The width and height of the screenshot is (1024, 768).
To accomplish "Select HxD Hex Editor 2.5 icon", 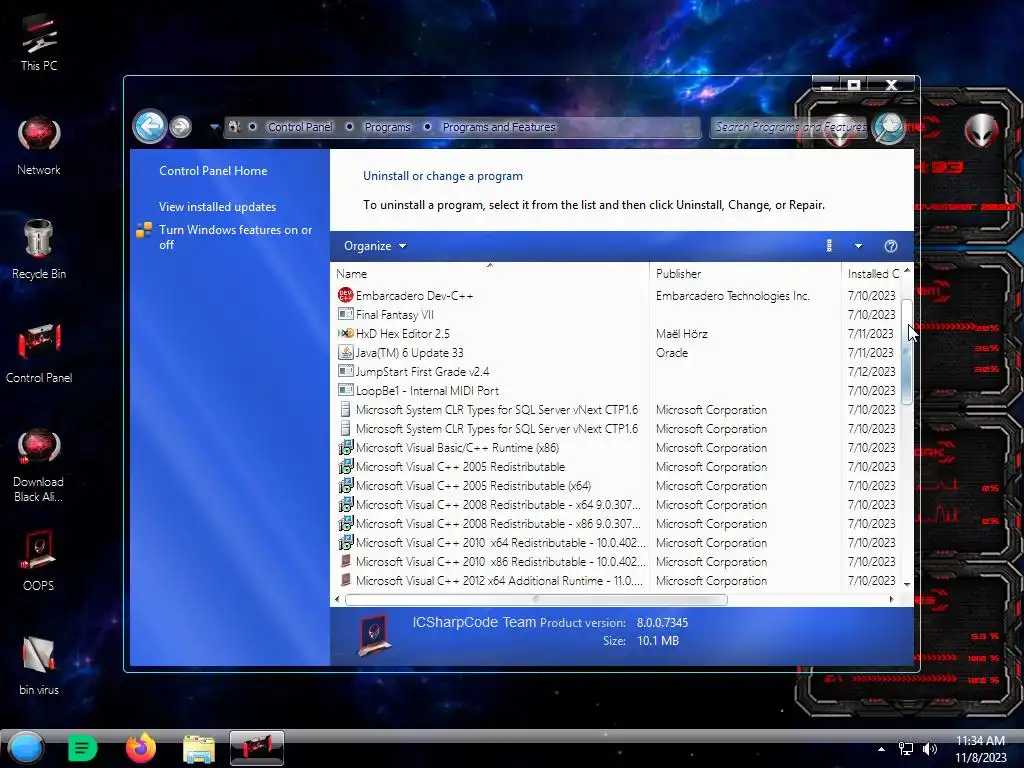I will coord(345,333).
